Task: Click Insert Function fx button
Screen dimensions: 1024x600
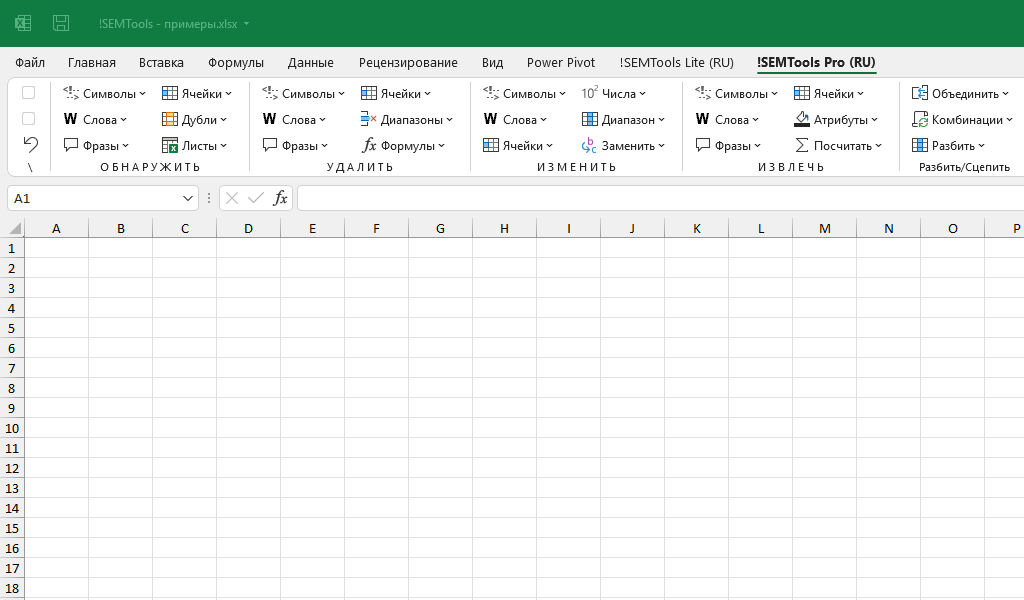Action: (x=280, y=198)
